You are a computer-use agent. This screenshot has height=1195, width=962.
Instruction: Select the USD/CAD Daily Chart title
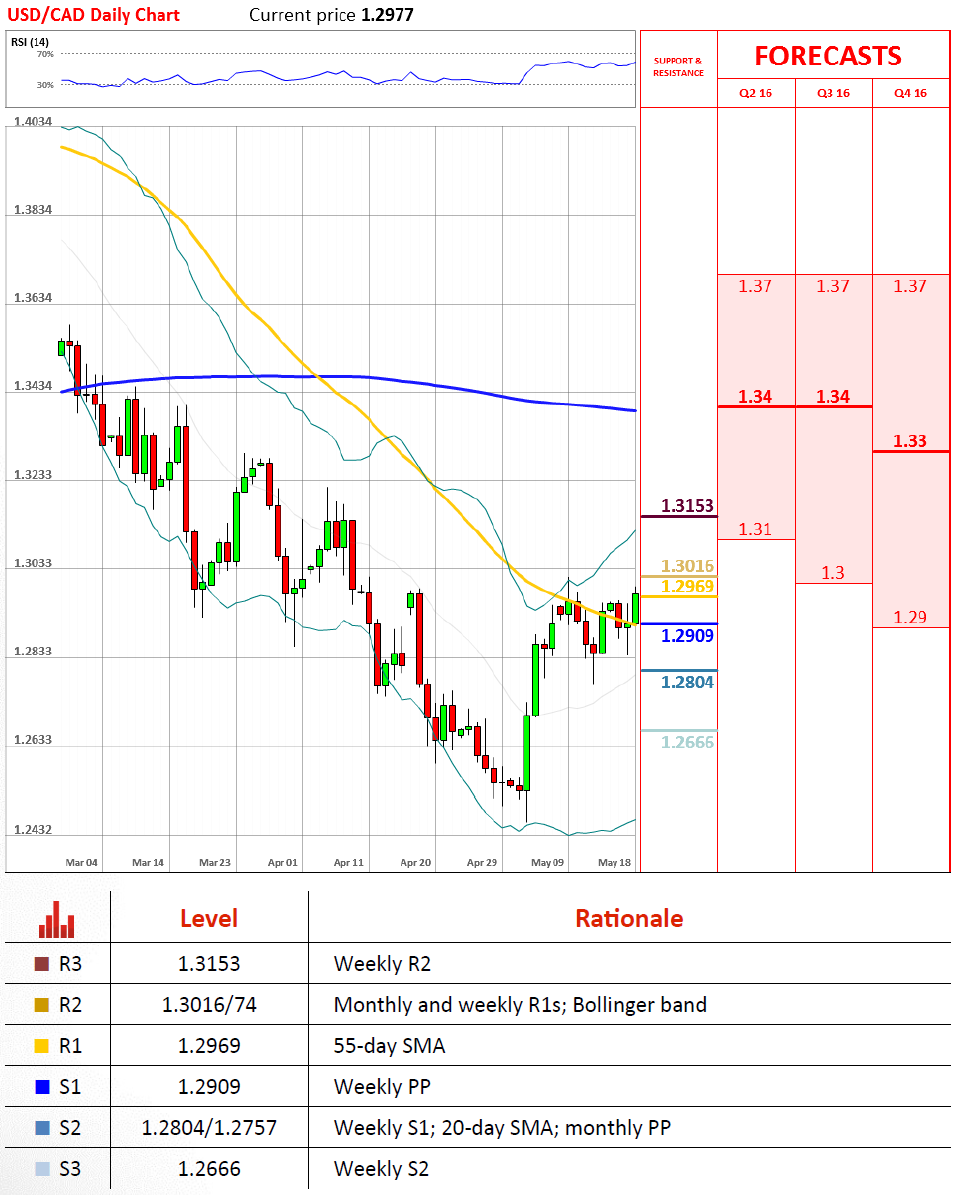click(93, 15)
